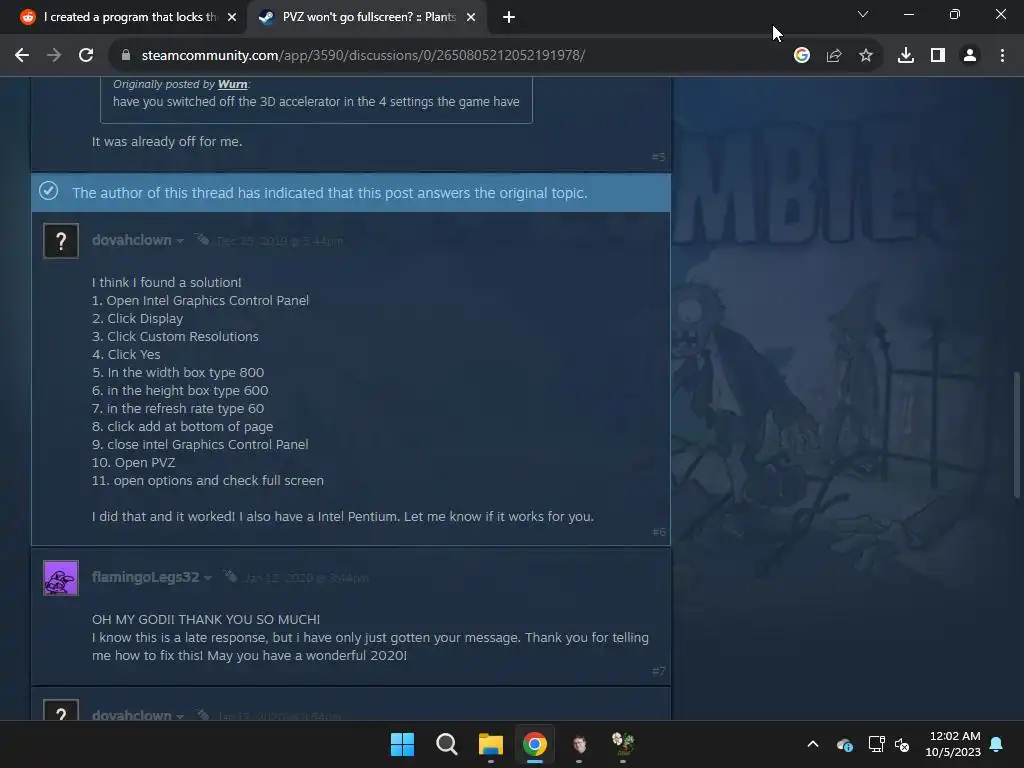Open face icon app in taskbar

(x=579, y=744)
